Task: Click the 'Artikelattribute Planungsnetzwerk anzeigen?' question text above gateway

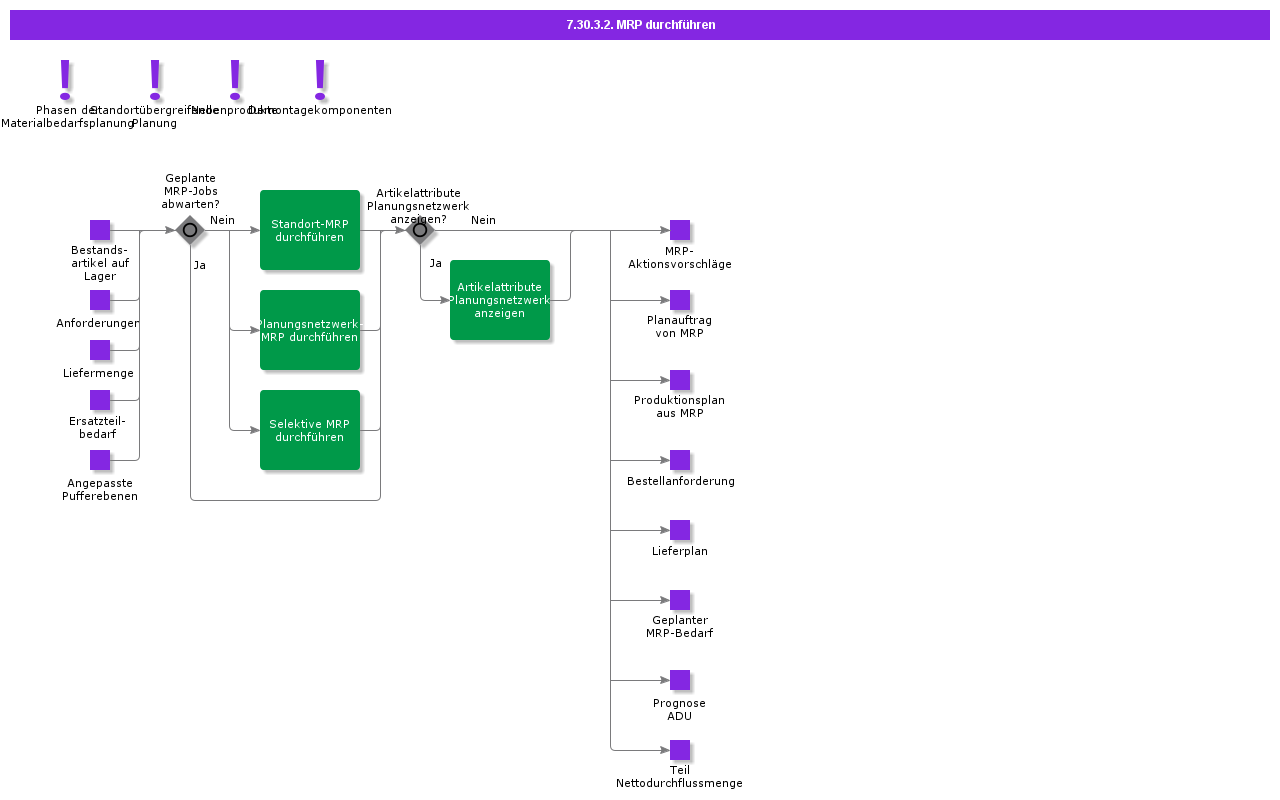Action: click(418, 206)
